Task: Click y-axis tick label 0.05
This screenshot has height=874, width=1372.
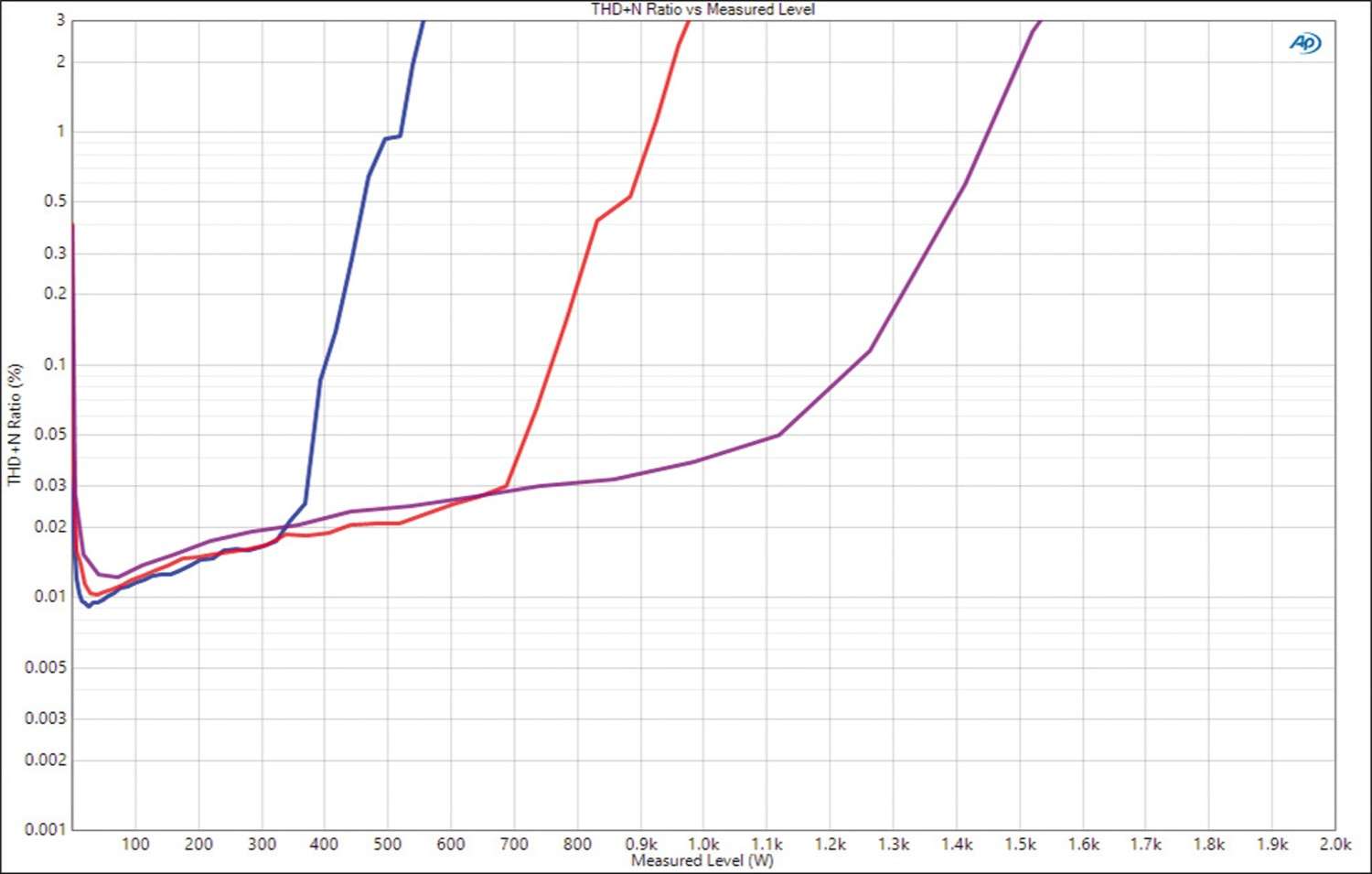Action: [50, 434]
